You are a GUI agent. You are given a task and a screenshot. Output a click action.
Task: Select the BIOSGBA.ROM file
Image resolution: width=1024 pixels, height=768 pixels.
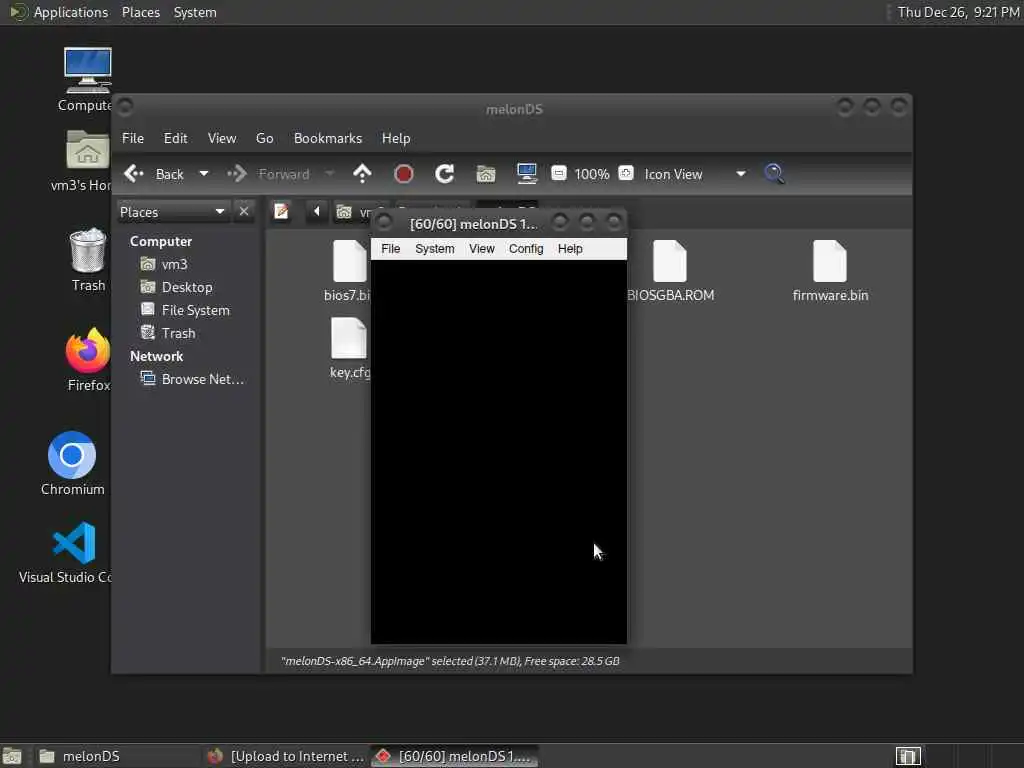click(670, 271)
